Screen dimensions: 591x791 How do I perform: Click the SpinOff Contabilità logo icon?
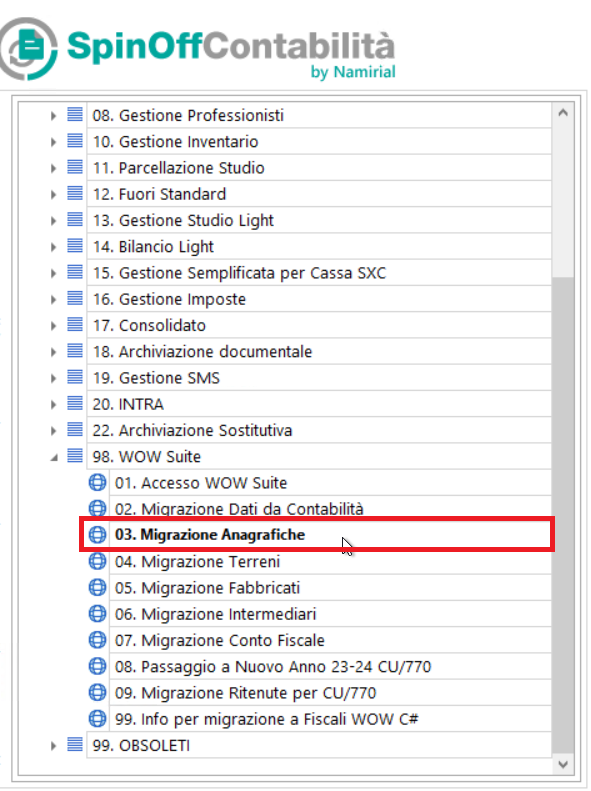pos(28,48)
